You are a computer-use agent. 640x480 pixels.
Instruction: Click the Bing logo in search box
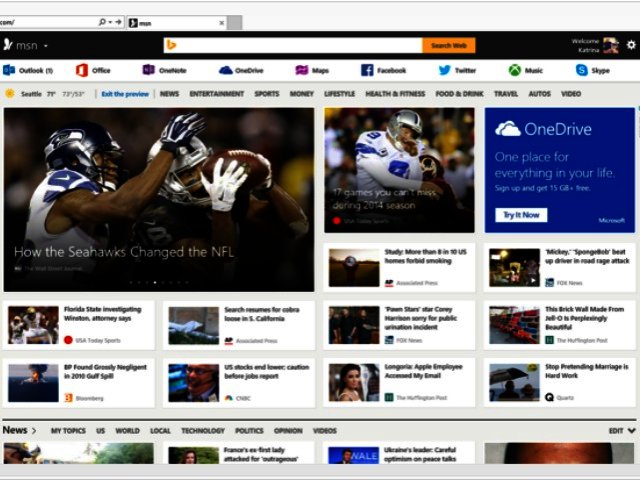click(x=171, y=45)
